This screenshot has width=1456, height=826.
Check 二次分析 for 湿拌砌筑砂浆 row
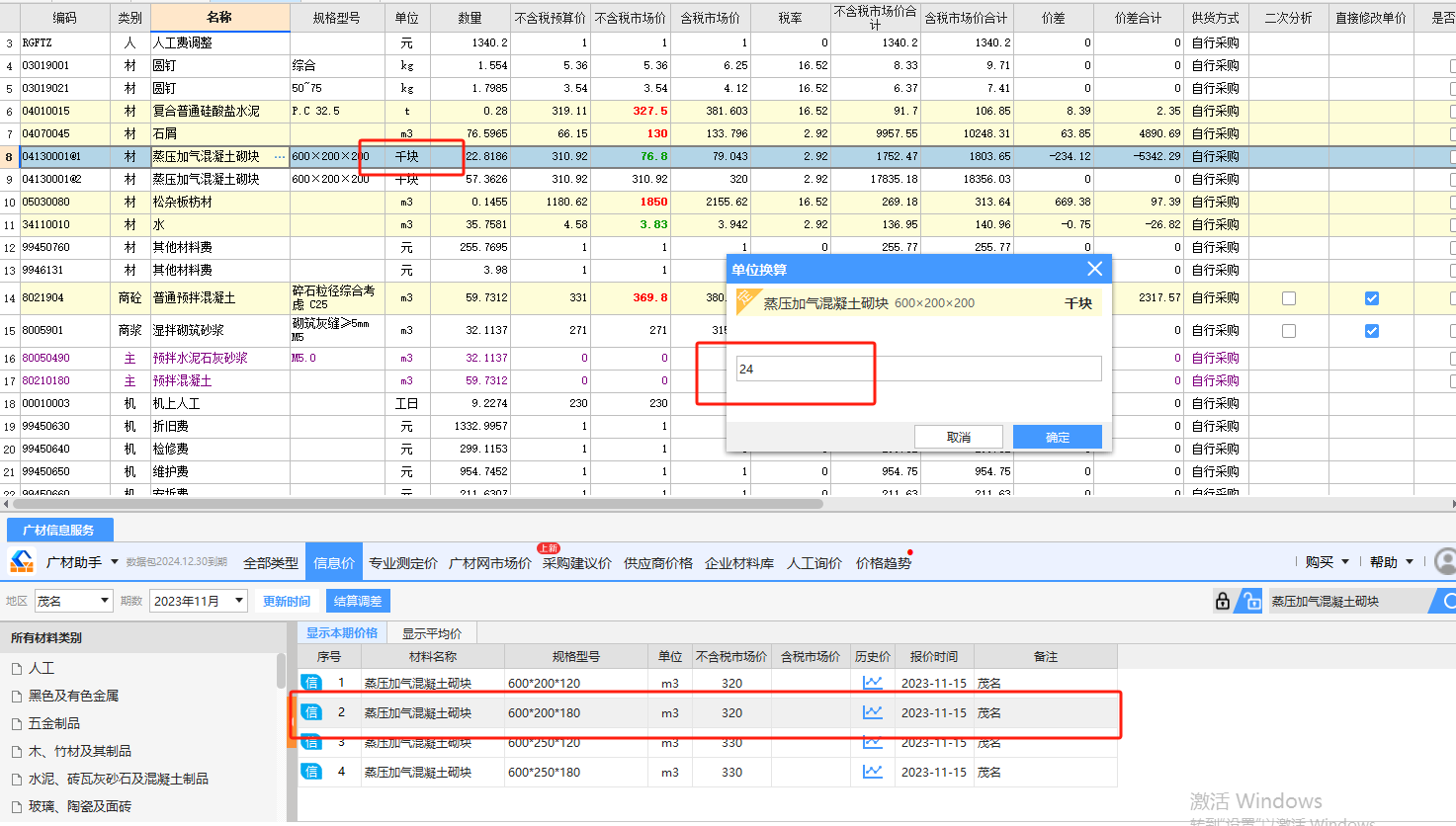tap(1289, 331)
